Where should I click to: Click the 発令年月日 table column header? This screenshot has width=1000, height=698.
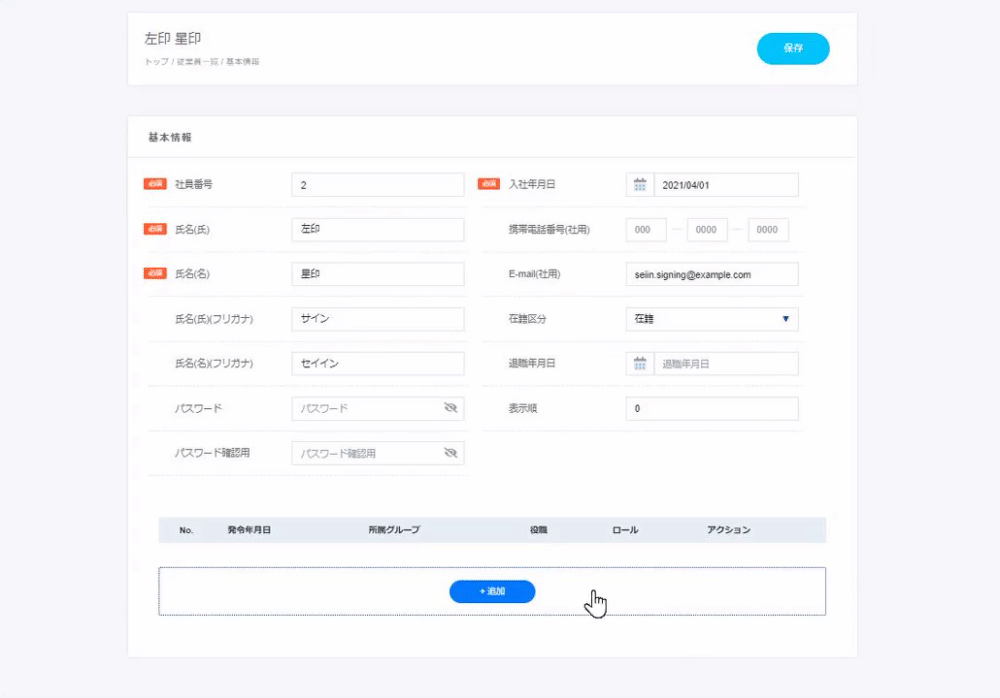coord(248,530)
